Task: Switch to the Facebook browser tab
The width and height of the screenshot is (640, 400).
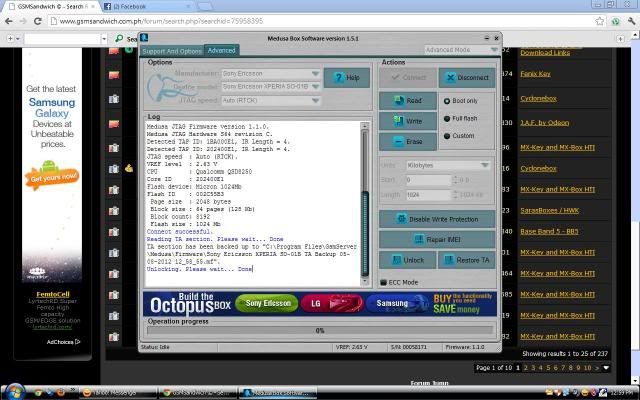Action: click(x=147, y=7)
